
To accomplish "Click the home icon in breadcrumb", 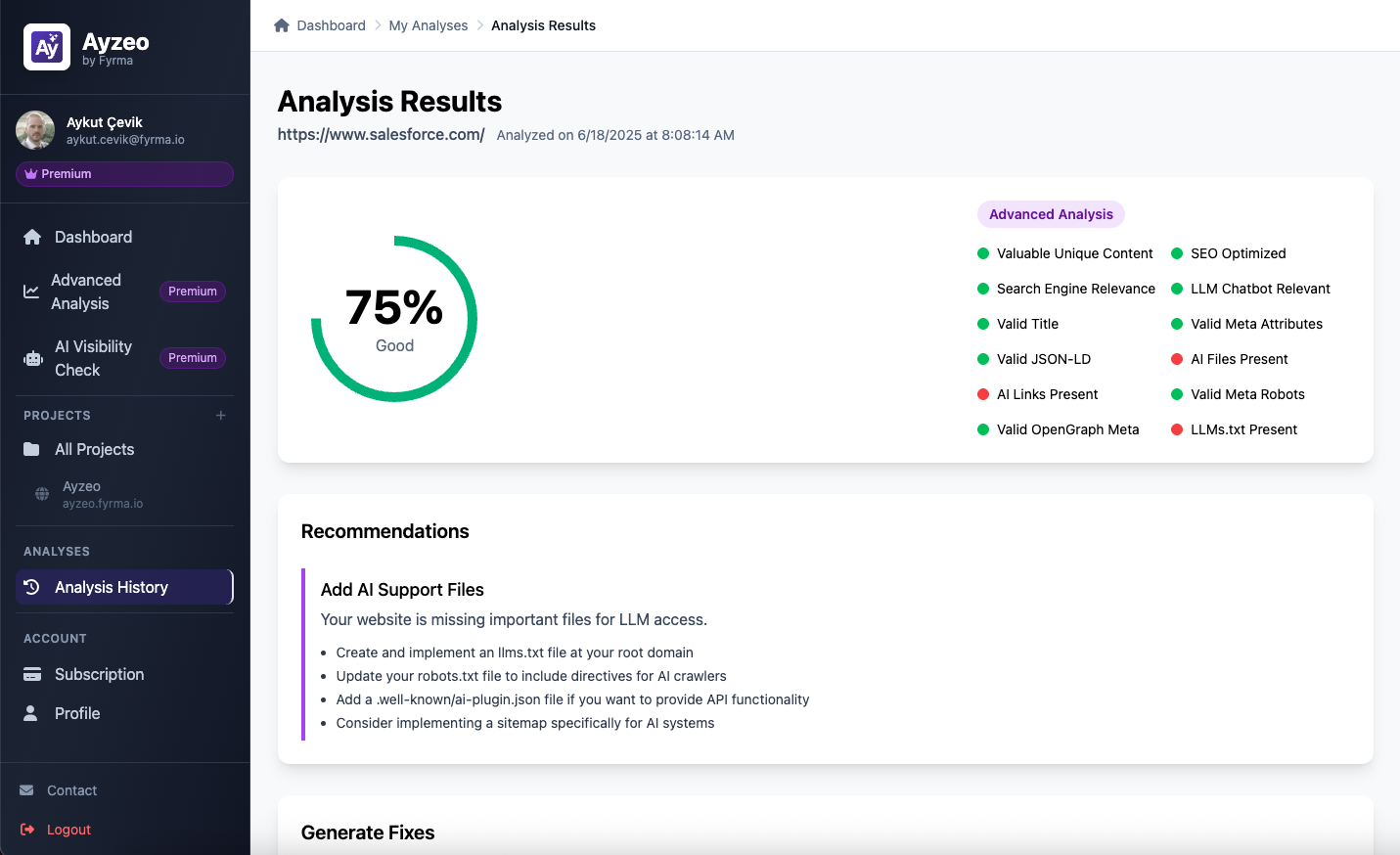I will click(x=282, y=25).
